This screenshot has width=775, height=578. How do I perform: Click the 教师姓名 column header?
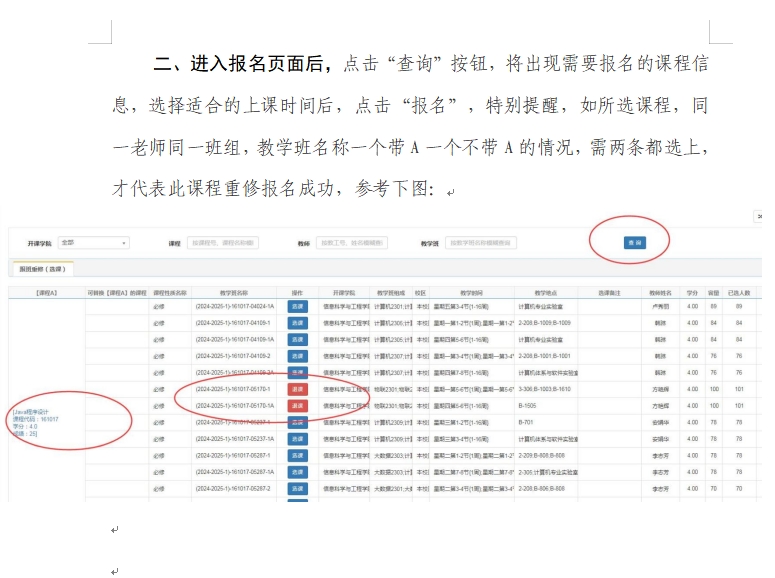pyautogui.click(x=659, y=293)
